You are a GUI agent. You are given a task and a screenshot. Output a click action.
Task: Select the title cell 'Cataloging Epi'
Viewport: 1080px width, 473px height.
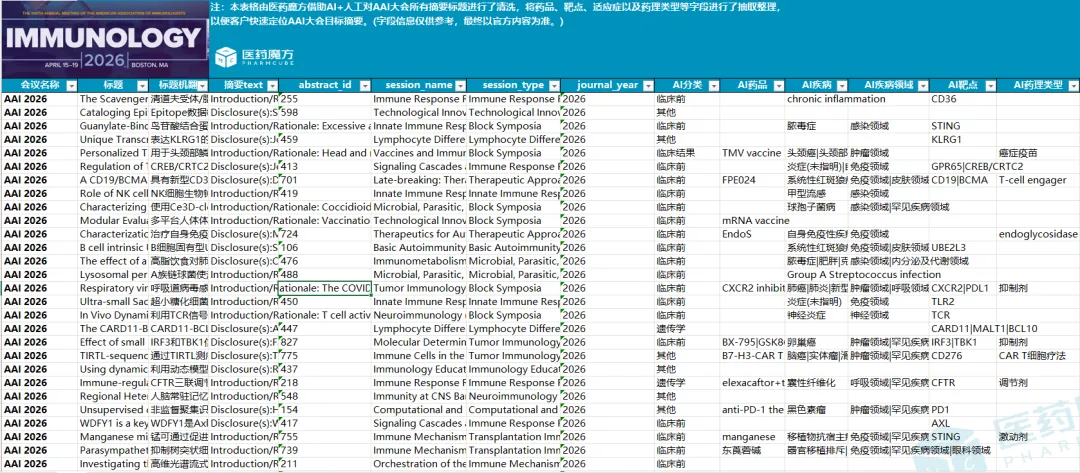tap(113, 112)
